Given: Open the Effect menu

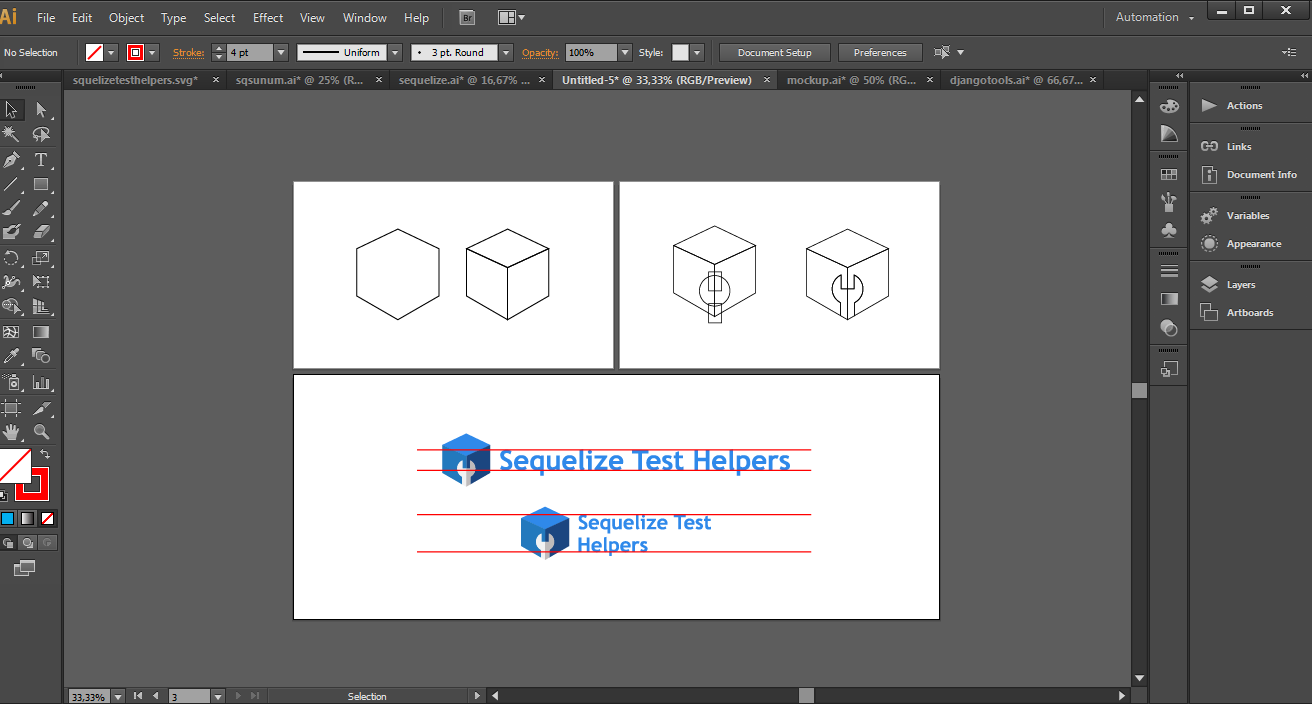Looking at the screenshot, I should [x=268, y=18].
